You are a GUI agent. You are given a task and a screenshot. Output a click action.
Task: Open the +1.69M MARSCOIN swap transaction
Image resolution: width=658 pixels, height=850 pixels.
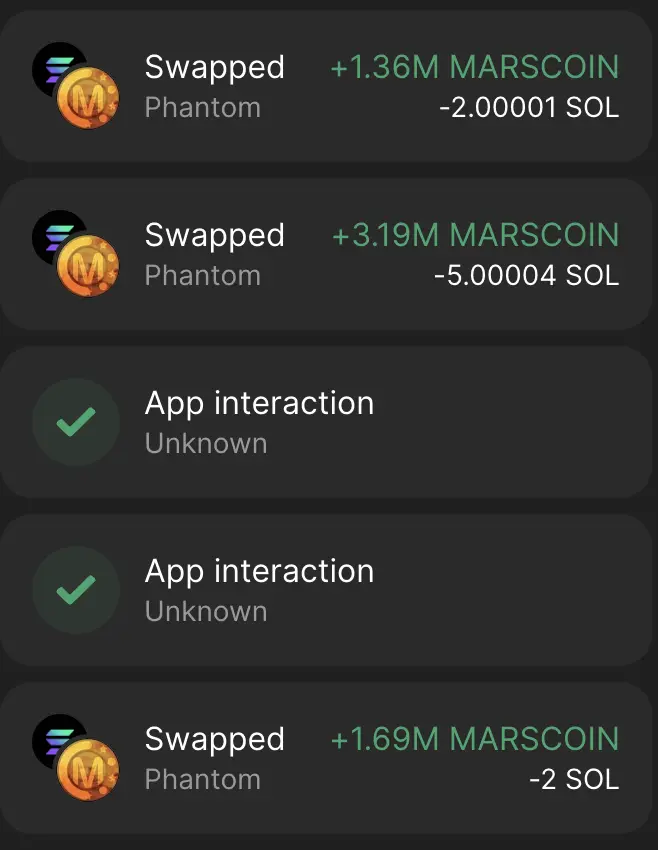(326, 758)
